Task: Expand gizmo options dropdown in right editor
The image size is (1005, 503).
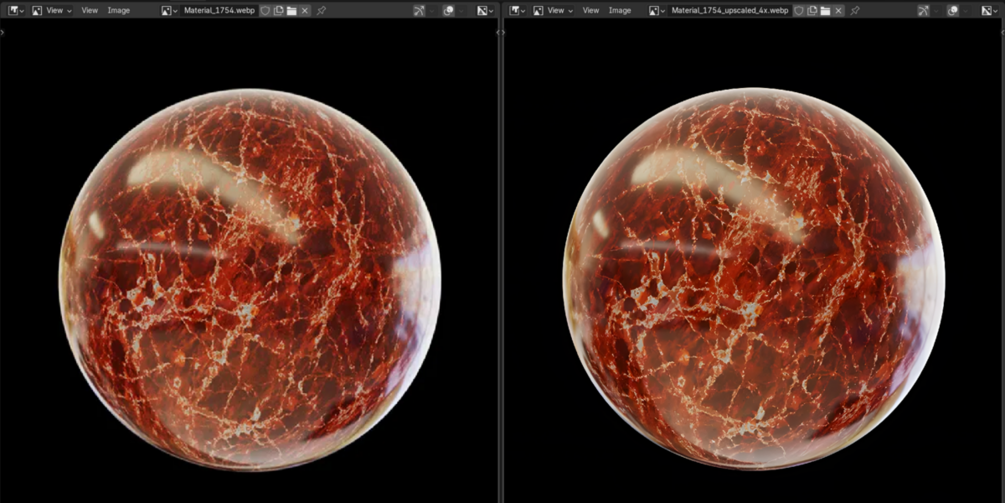Action: tap(936, 10)
